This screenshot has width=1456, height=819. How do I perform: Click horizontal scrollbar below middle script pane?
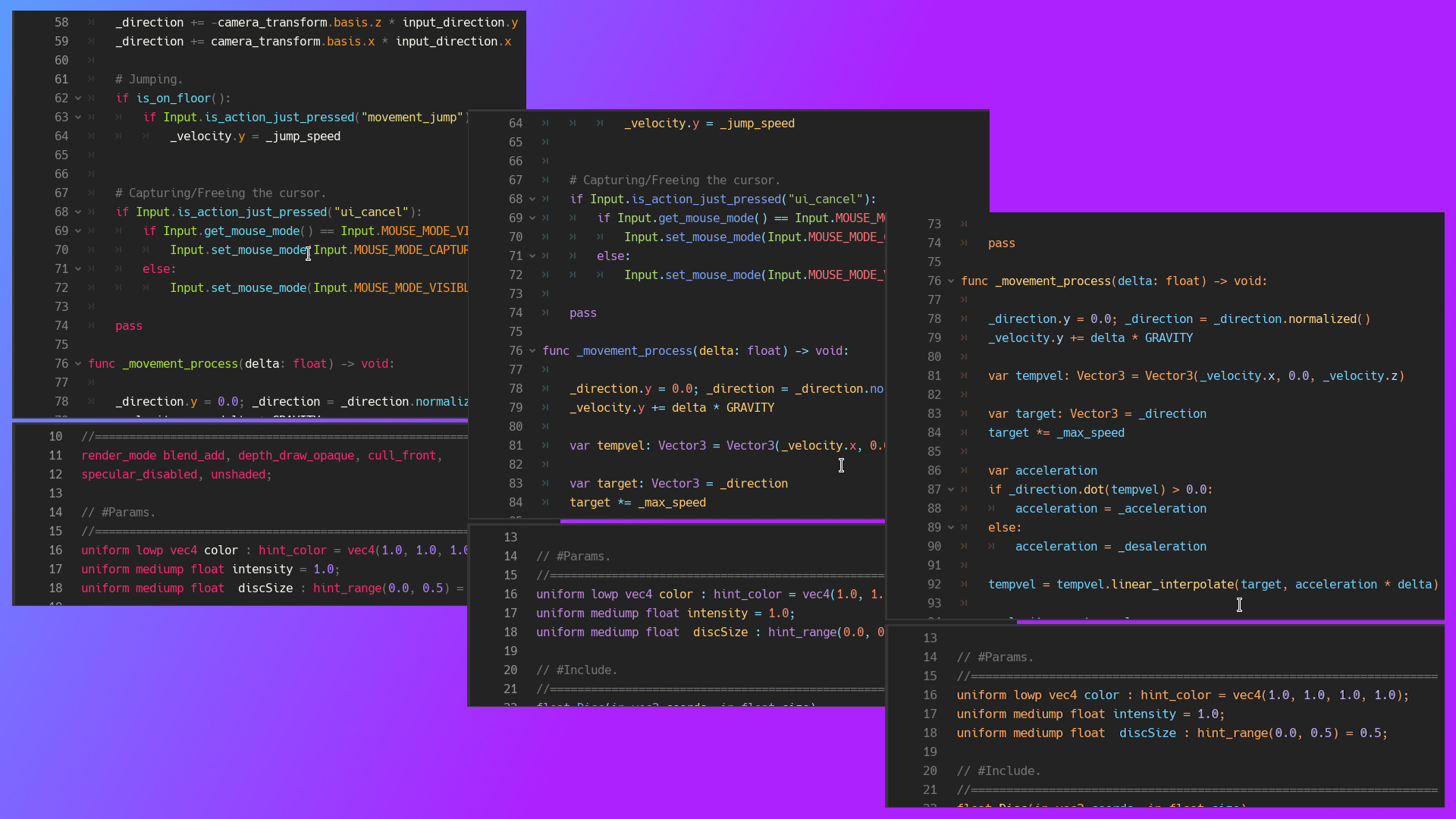[721, 522]
